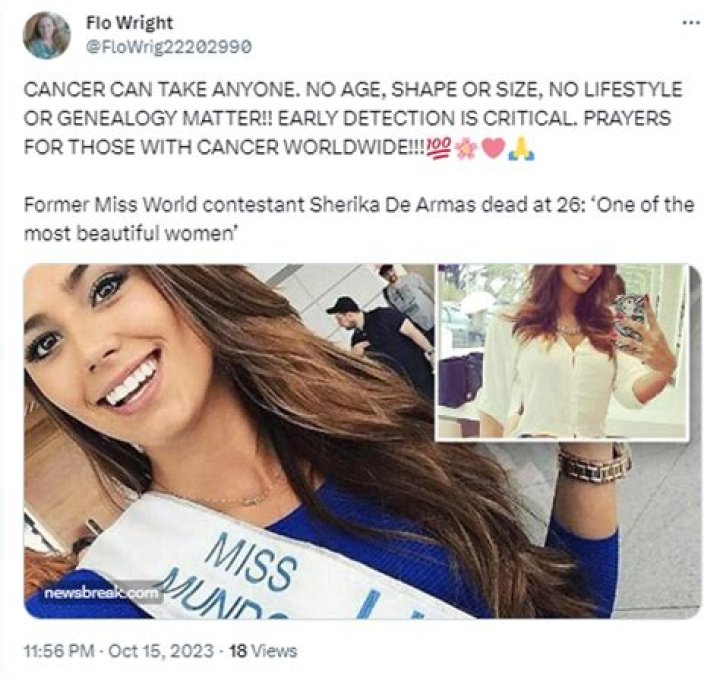Click the Oct 15, 2023 date
Image resolution: width=720 pixels, height=681 pixels.
coord(161,650)
